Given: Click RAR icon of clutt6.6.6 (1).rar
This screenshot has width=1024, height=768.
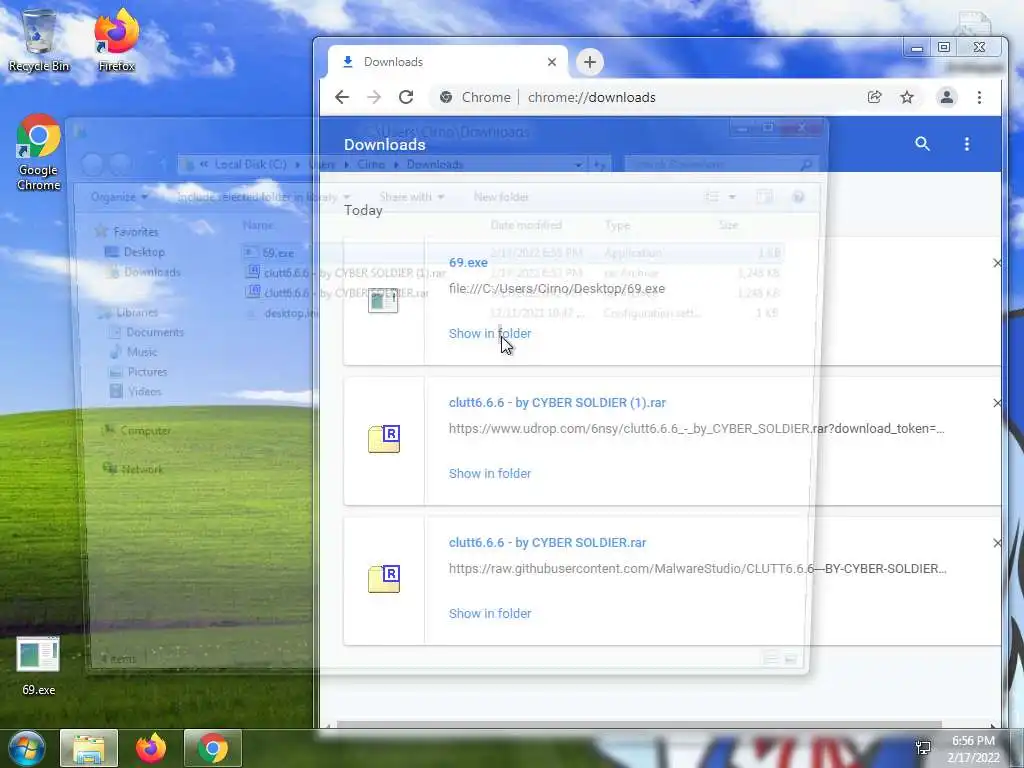Looking at the screenshot, I should pyautogui.click(x=384, y=439).
